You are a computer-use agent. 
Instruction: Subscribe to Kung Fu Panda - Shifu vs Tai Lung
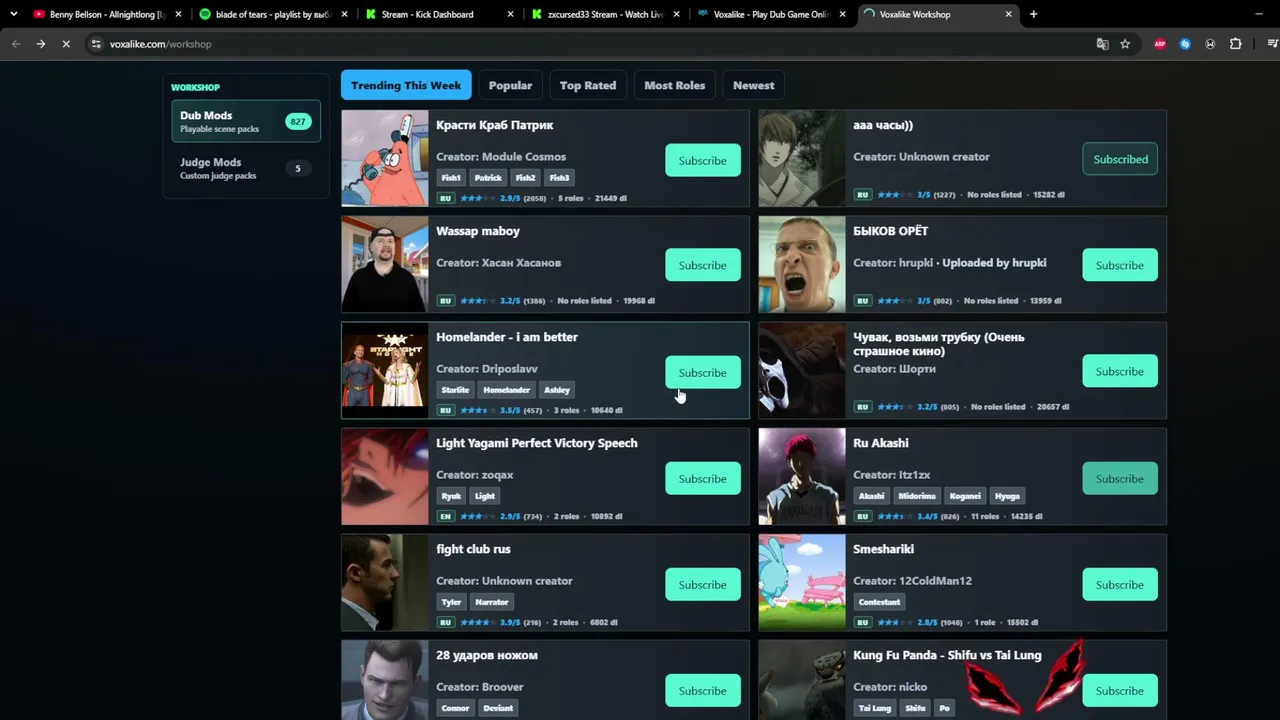click(1120, 690)
